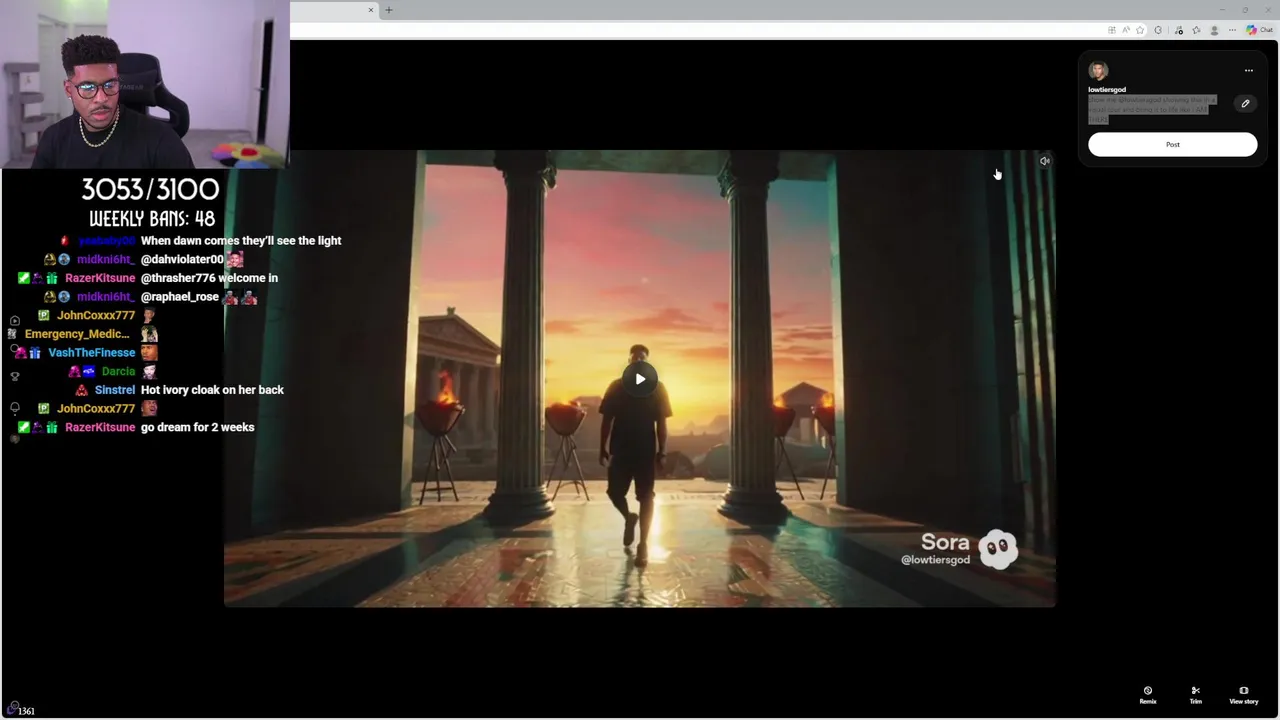Click the Emergency_Medic username in chat
Image resolution: width=1280 pixels, height=720 pixels.
pos(77,334)
